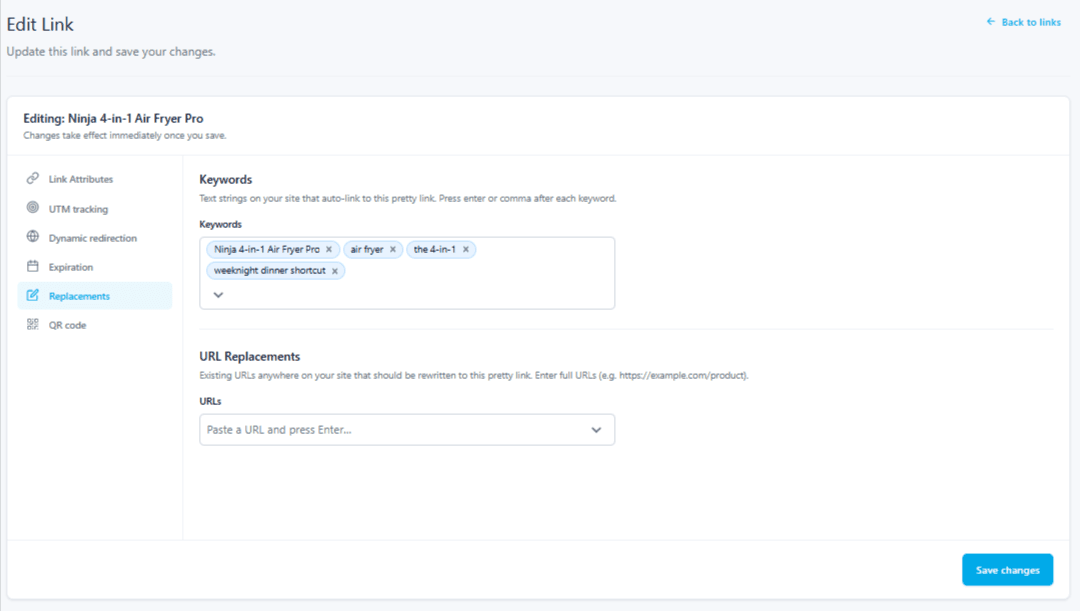The width and height of the screenshot is (1080, 611).
Task: Click the QR code grid icon
Action: coord(32,324)
